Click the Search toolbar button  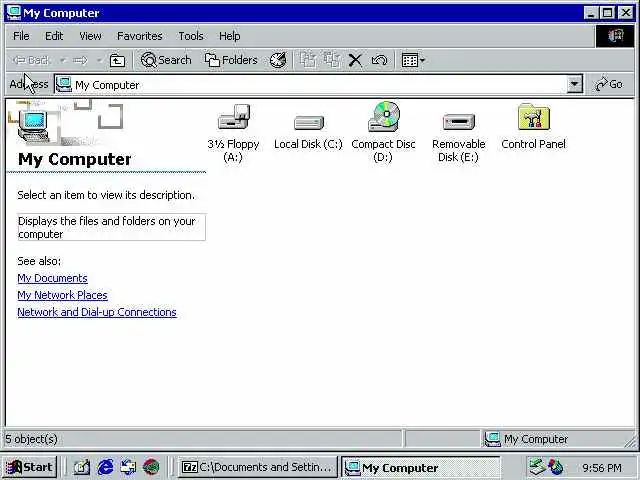[x=166, y=60]
